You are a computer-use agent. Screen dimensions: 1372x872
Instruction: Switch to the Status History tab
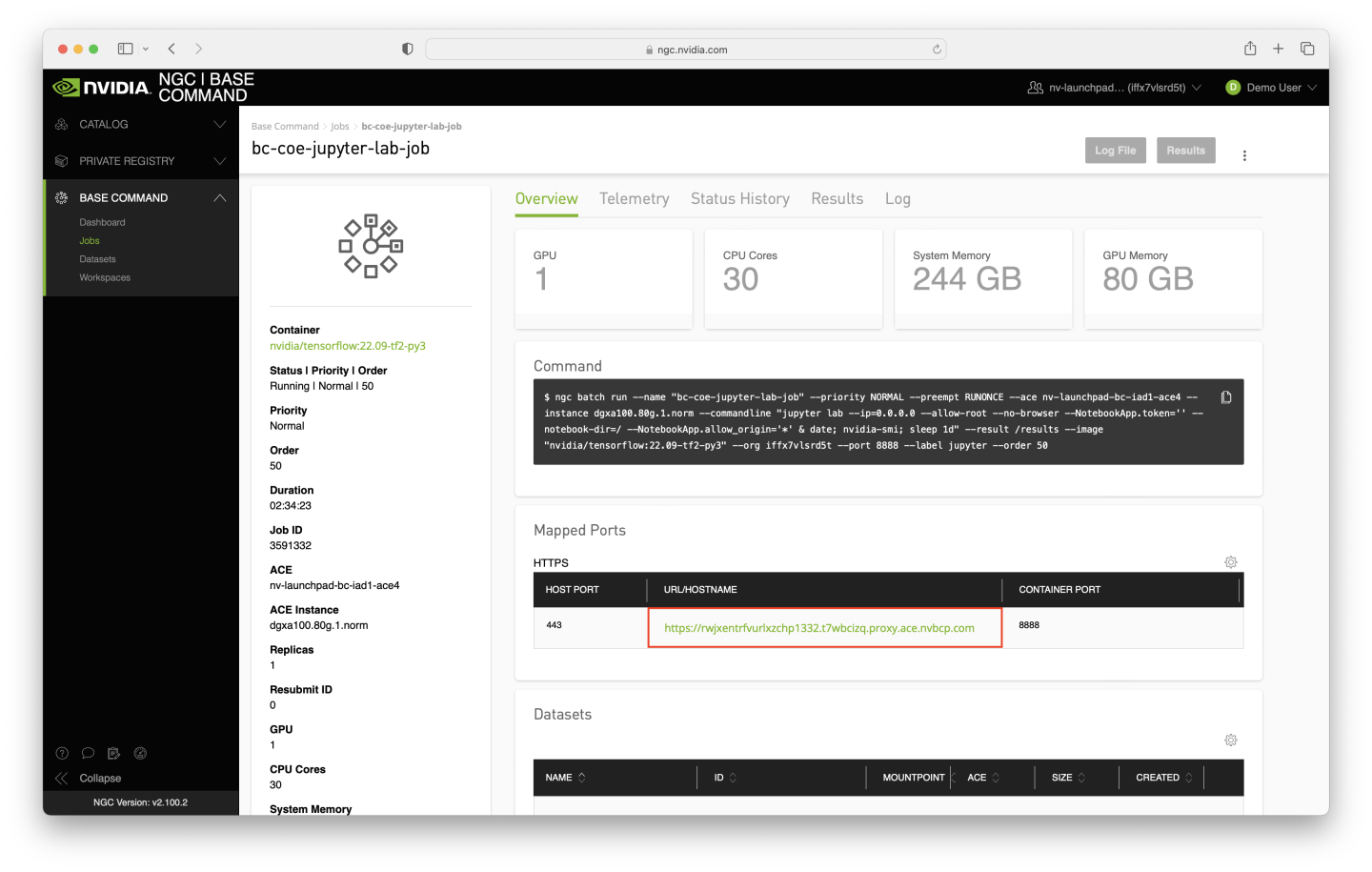[739, 198]
